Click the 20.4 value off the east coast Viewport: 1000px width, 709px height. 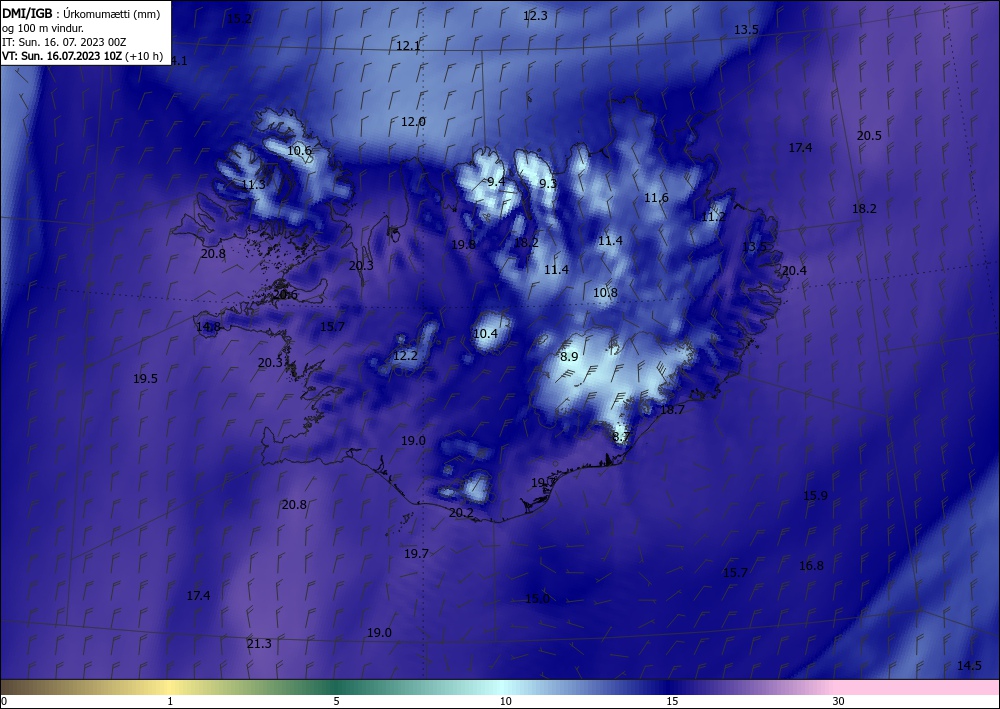[794, 270]
